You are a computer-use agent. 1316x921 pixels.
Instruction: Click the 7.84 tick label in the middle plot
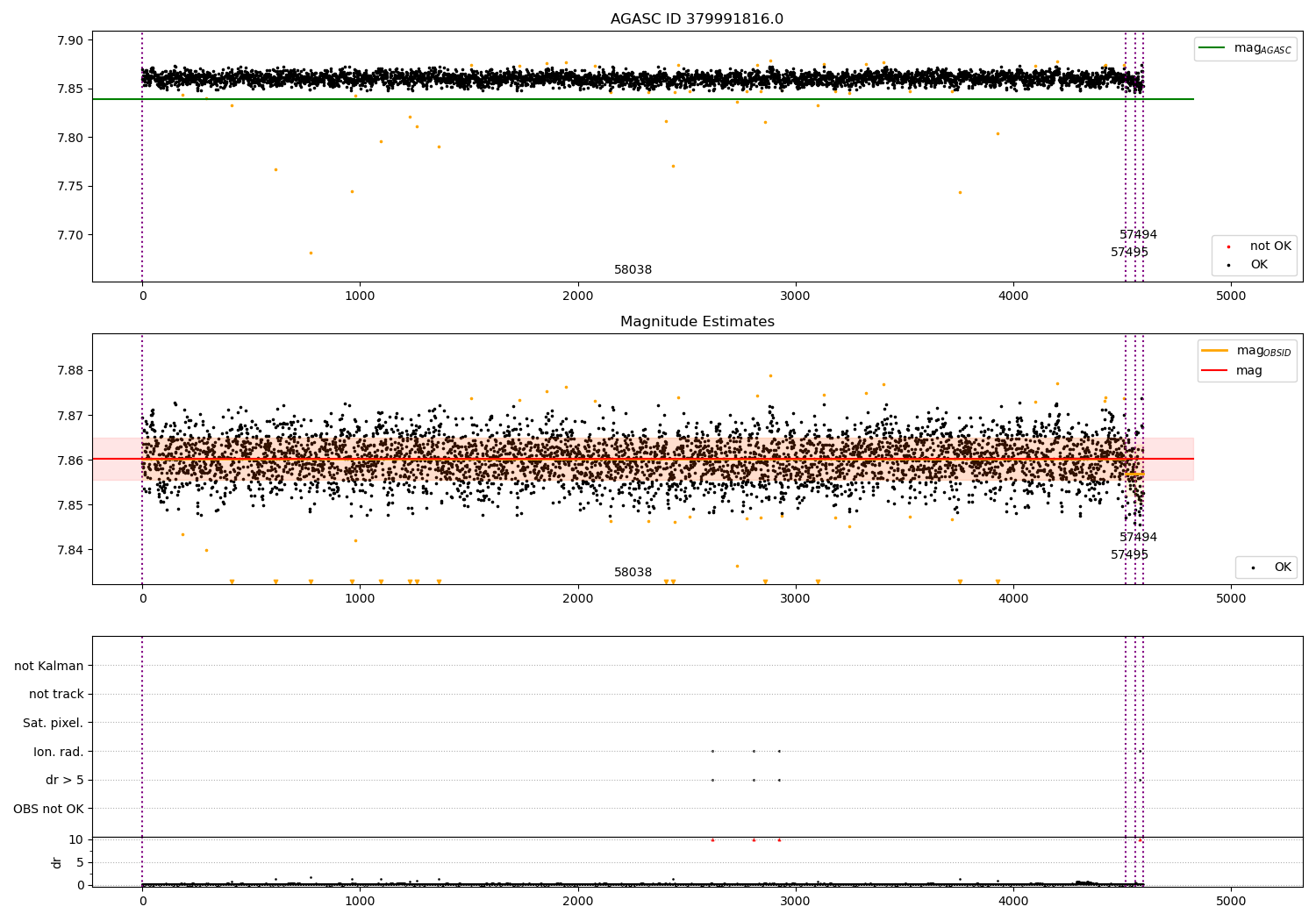(70, 550)
